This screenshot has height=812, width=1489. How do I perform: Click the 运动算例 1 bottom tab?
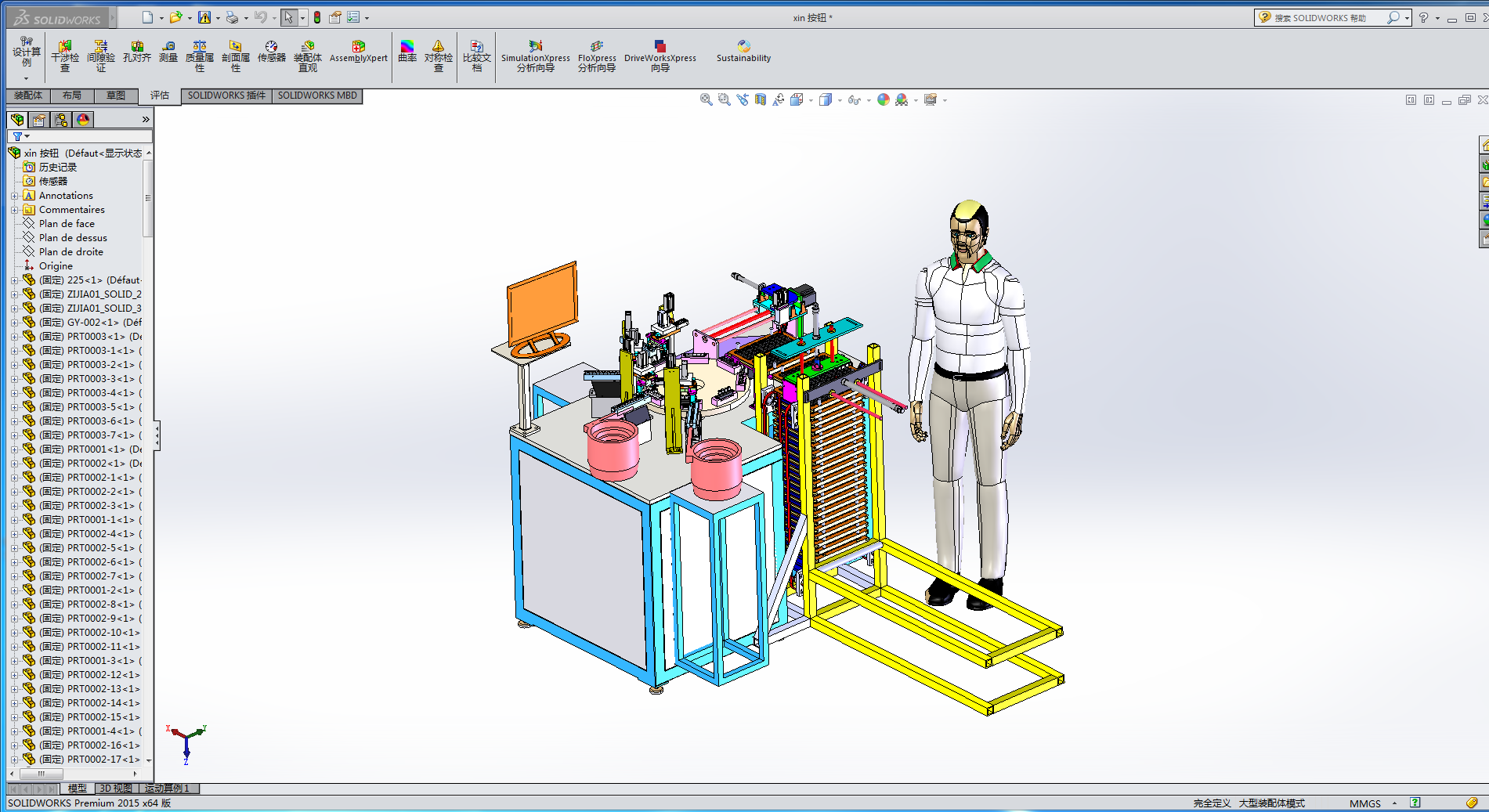pyautogui.click(x=167, y=789)
